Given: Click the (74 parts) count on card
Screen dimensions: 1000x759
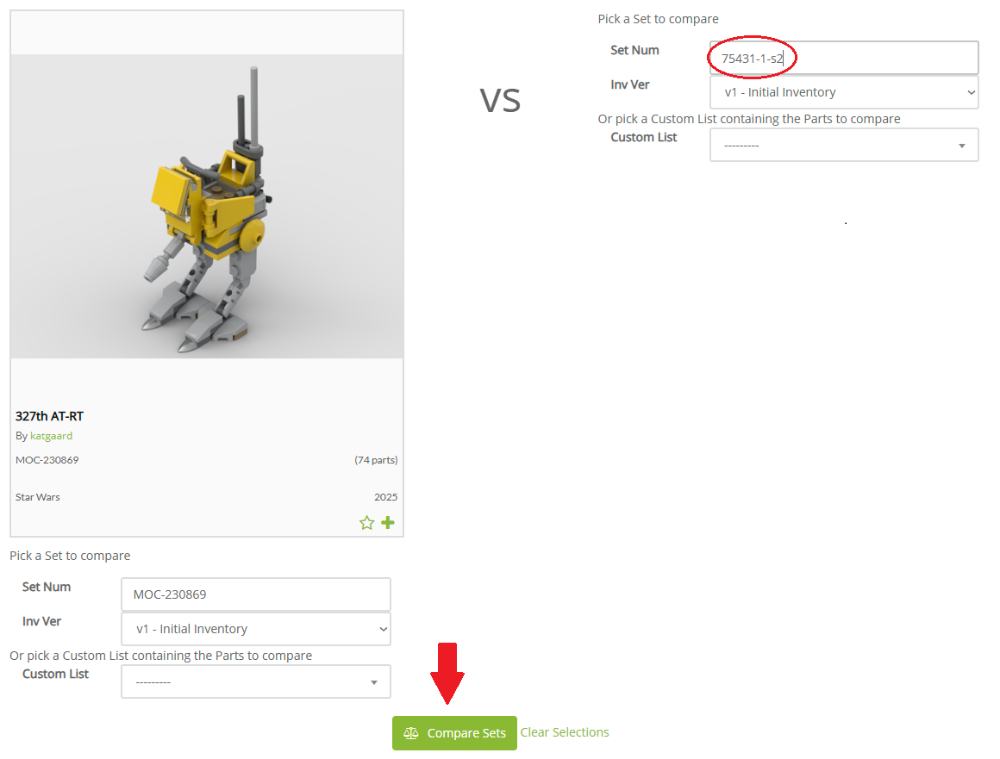Looking at the screenshot, I should (376, 460).
